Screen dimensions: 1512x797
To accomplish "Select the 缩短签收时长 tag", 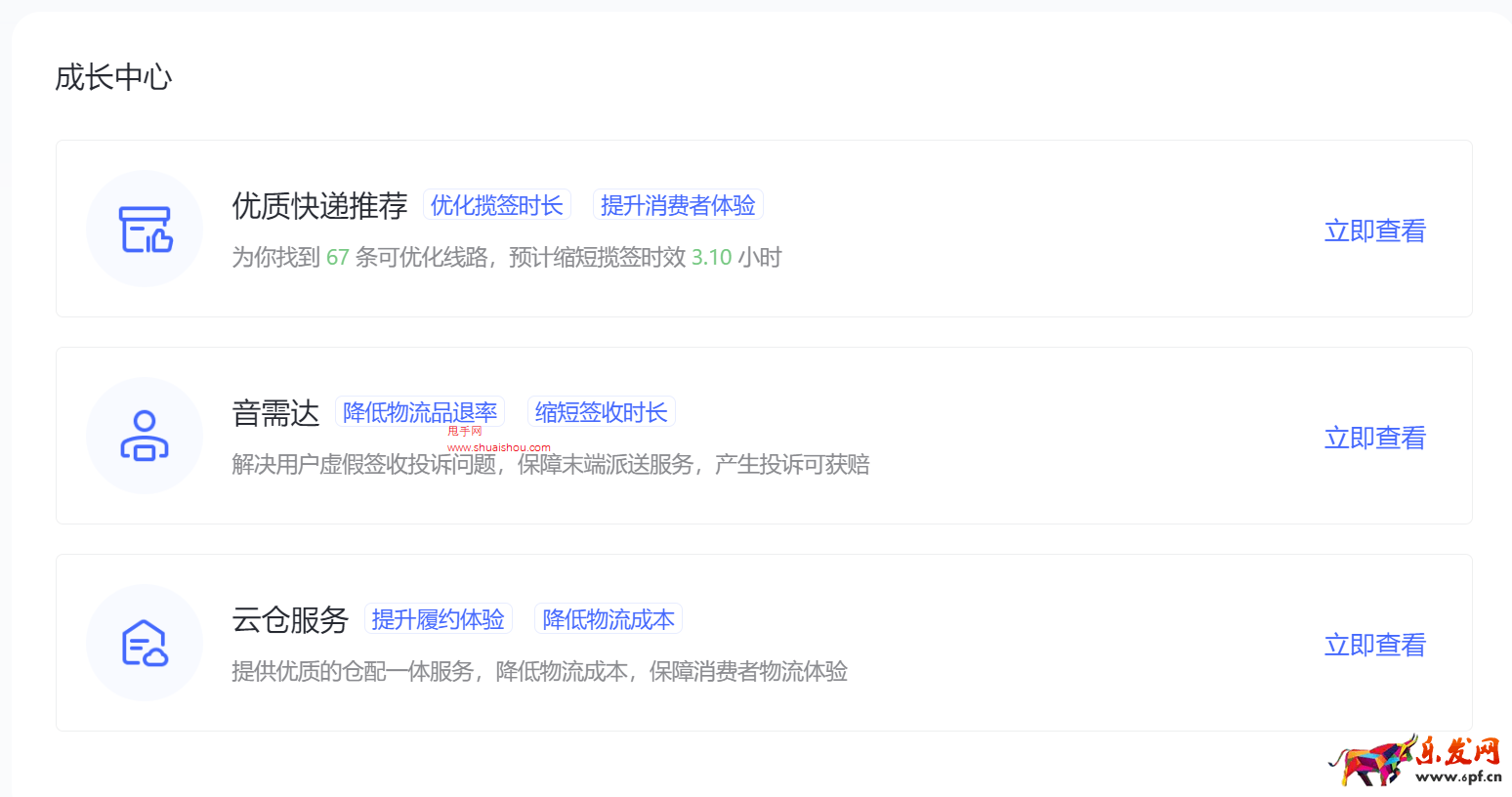I will pyautogui.click(x=601, y=411).
